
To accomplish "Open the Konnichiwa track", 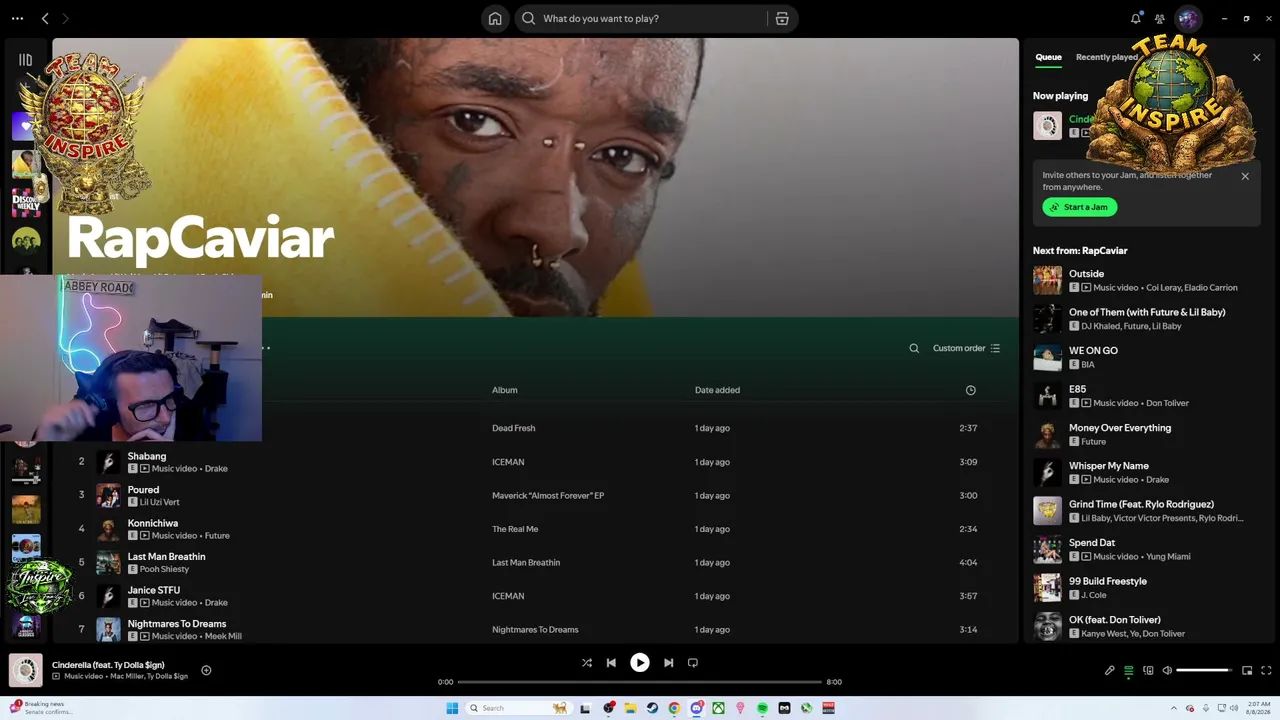I will pyautogui.click(x=153, y=523).
